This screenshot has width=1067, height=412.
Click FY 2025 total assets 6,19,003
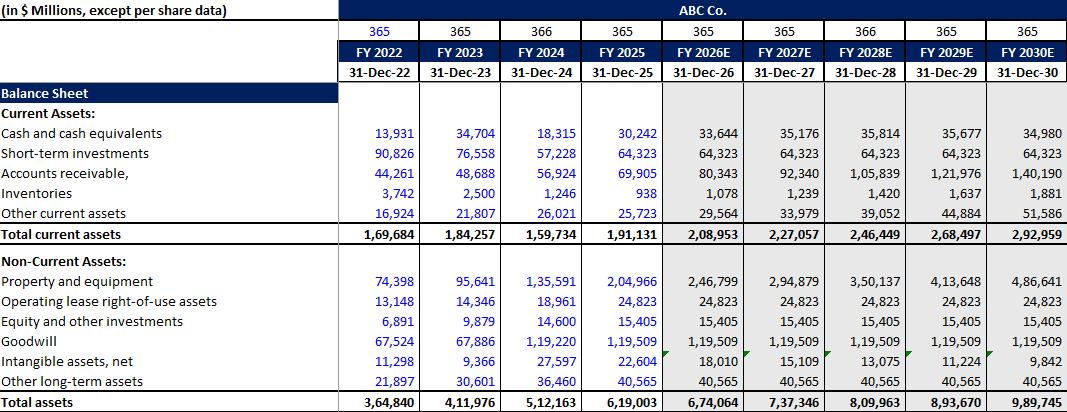point(632,402)
